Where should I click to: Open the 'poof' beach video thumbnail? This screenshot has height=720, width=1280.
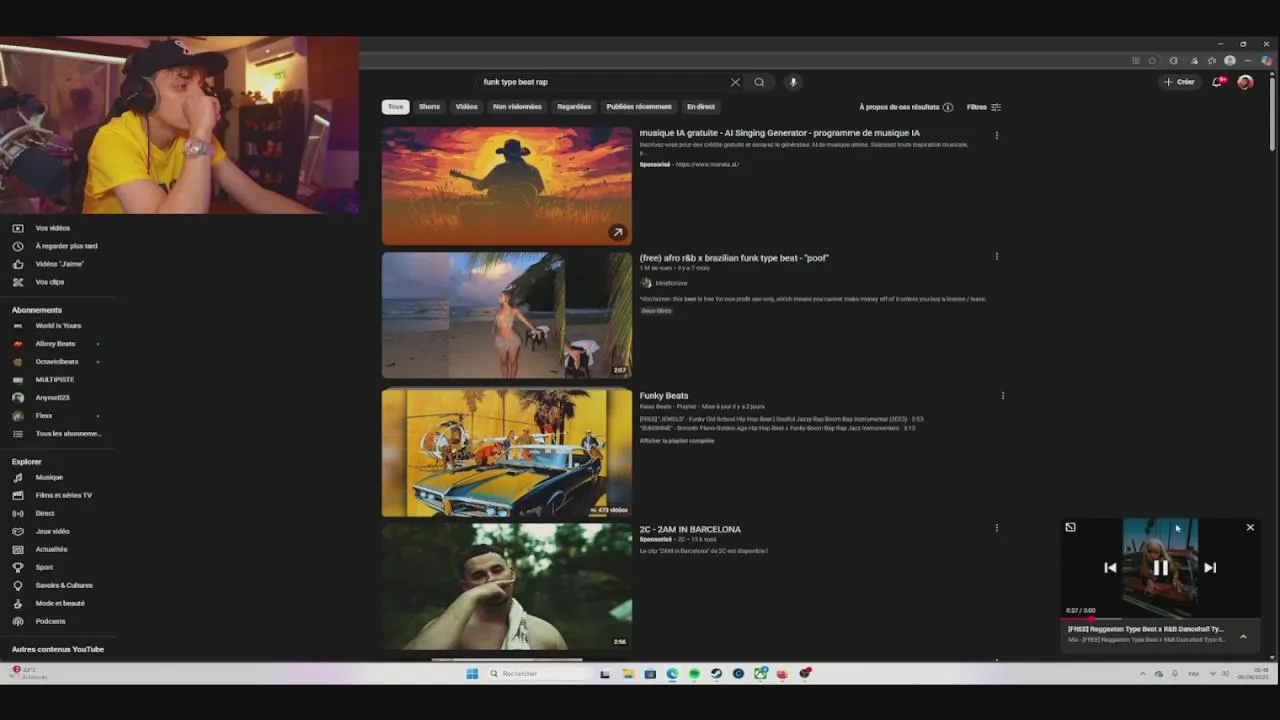point(507,315)
